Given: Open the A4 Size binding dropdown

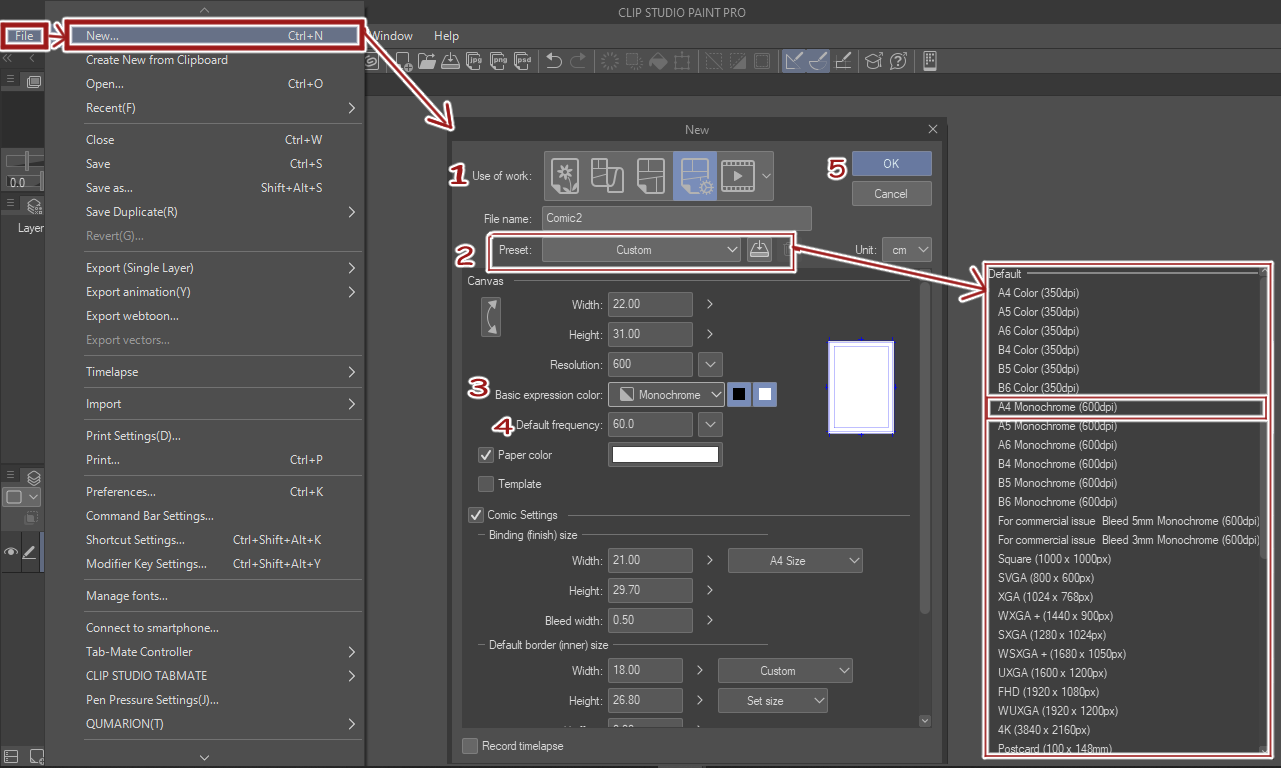Looking at the screenshot, I should (x=795, y=561).
